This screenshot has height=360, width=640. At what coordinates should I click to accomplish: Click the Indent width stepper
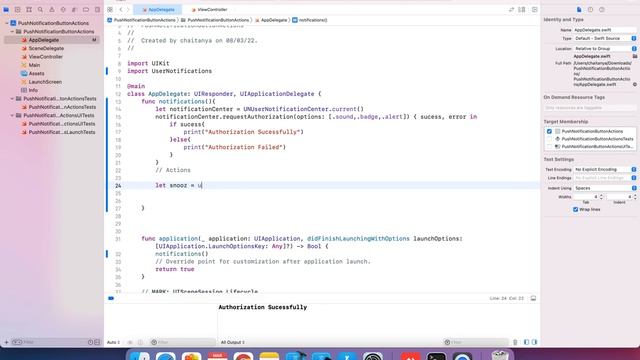(x=635, y=197)
